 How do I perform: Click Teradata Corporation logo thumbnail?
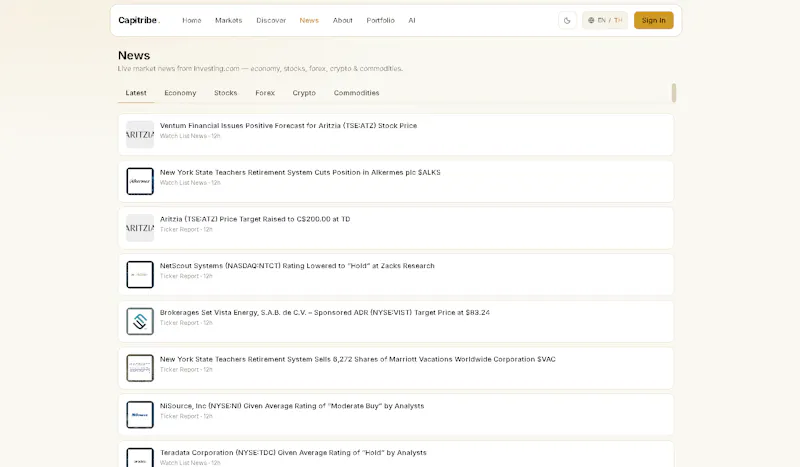140,457
